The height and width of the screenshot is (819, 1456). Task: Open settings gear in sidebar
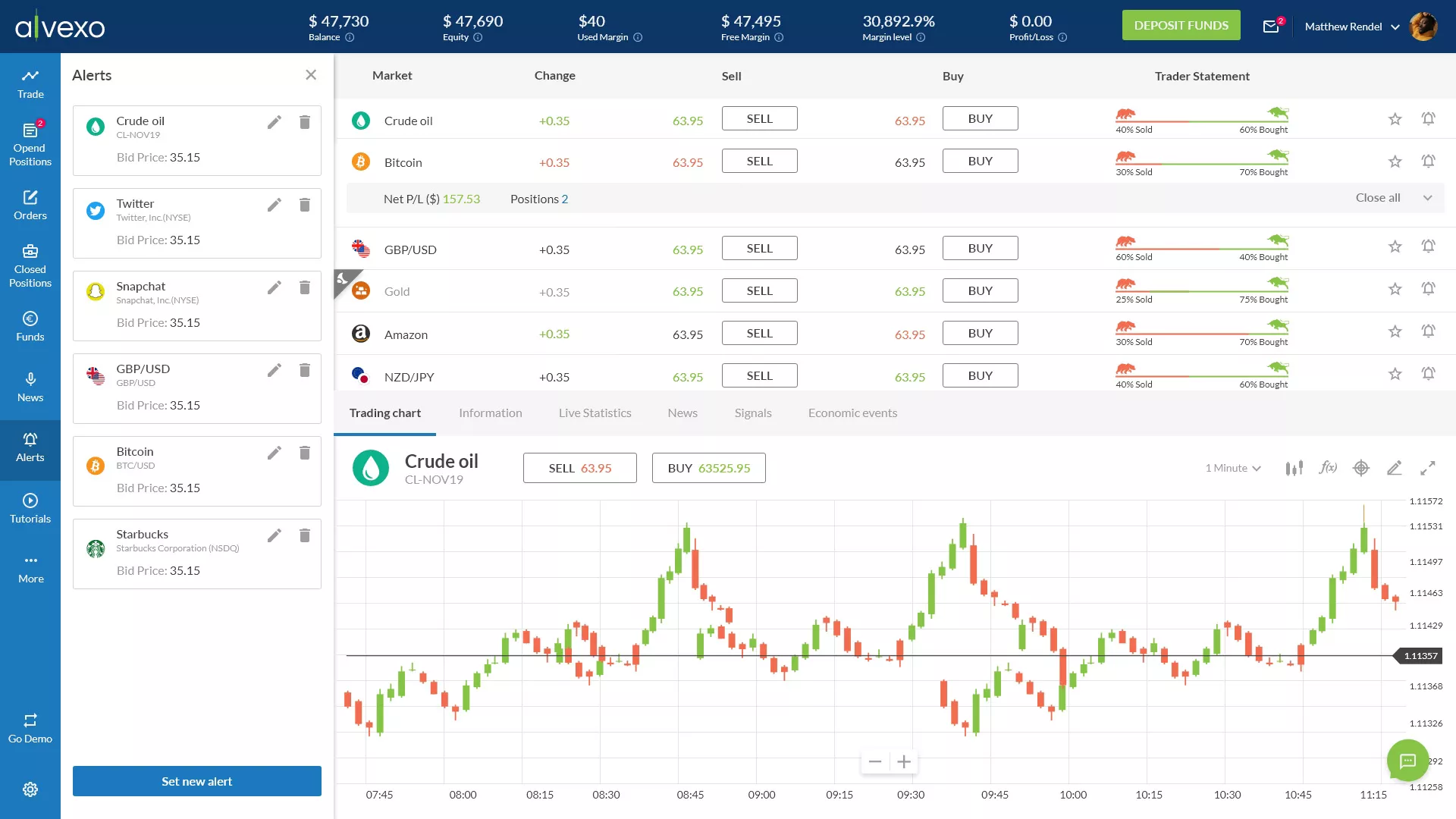30,789
